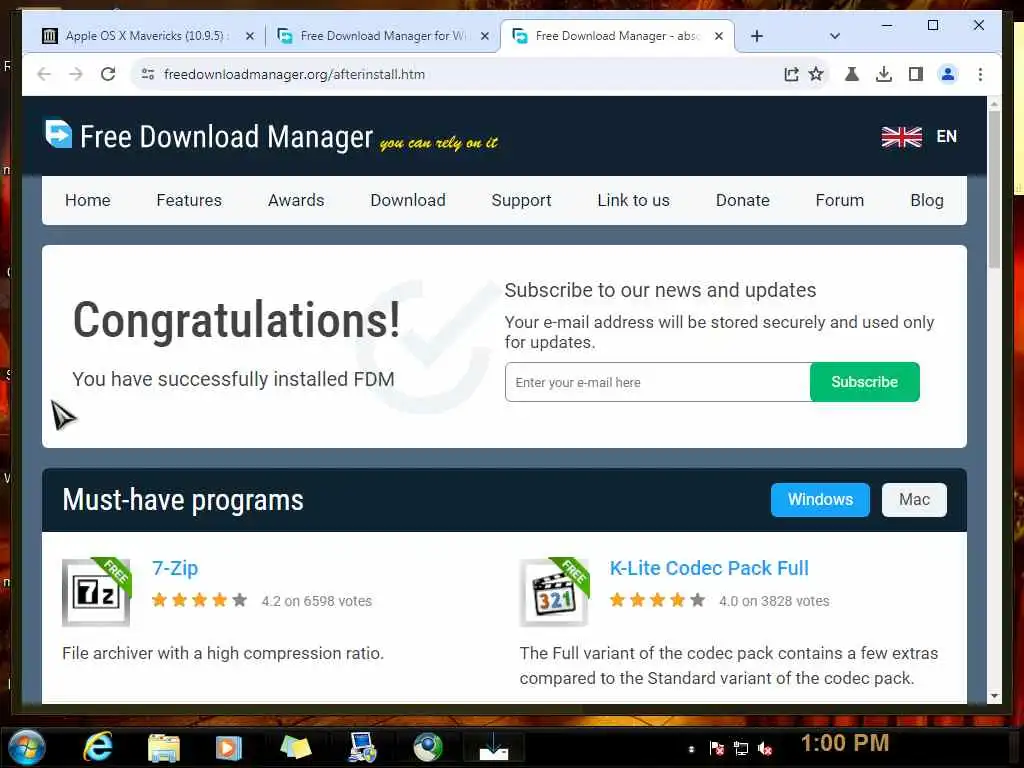Viewport: 1024px width, 768px height.
Task: Open the Chrome downloads icon
Action: coord(884,74)
